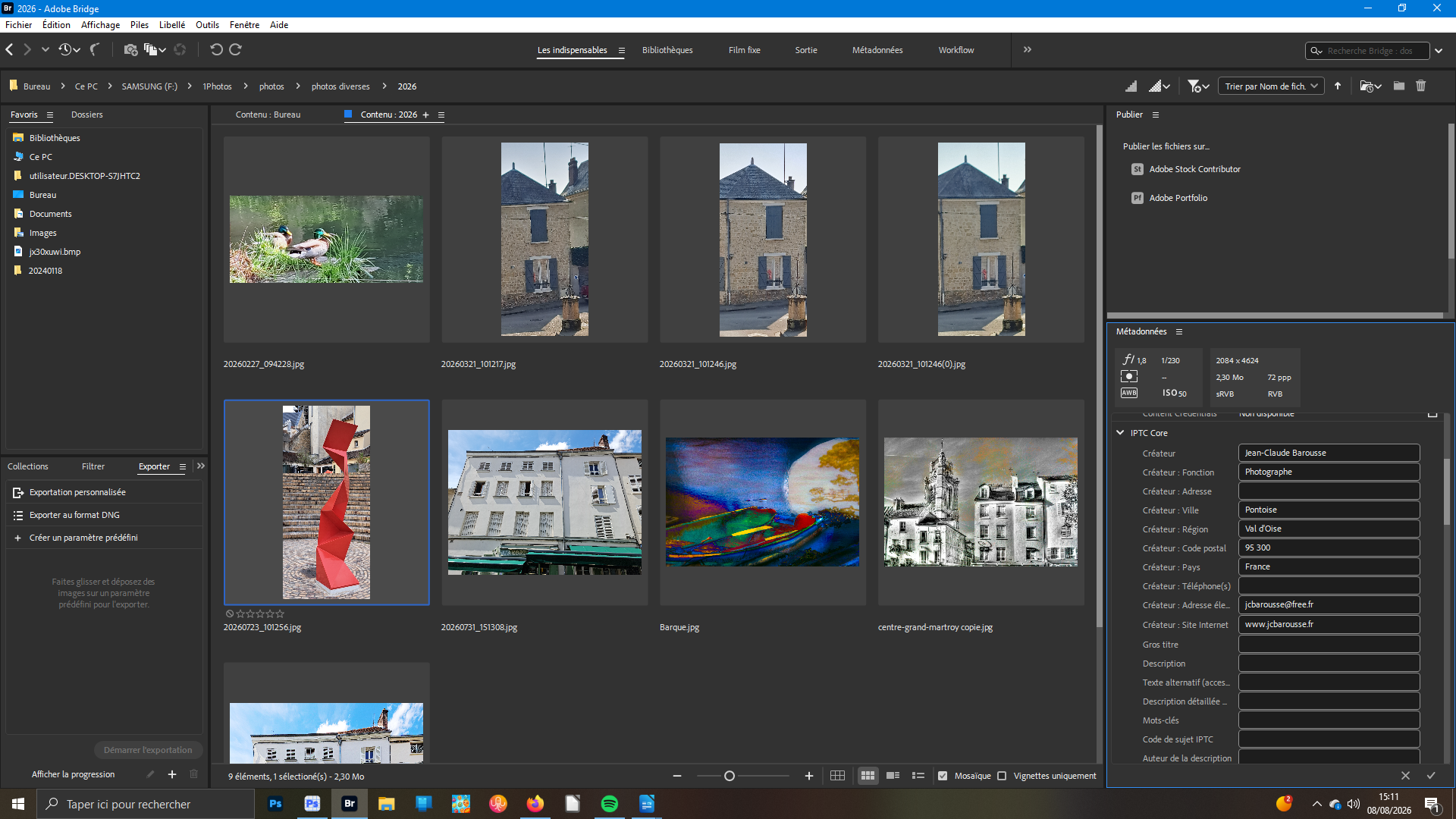Rotate selection 90° clockwise
The width and height of the screenshot is (1456, 819).
click(x=236, y=50)
